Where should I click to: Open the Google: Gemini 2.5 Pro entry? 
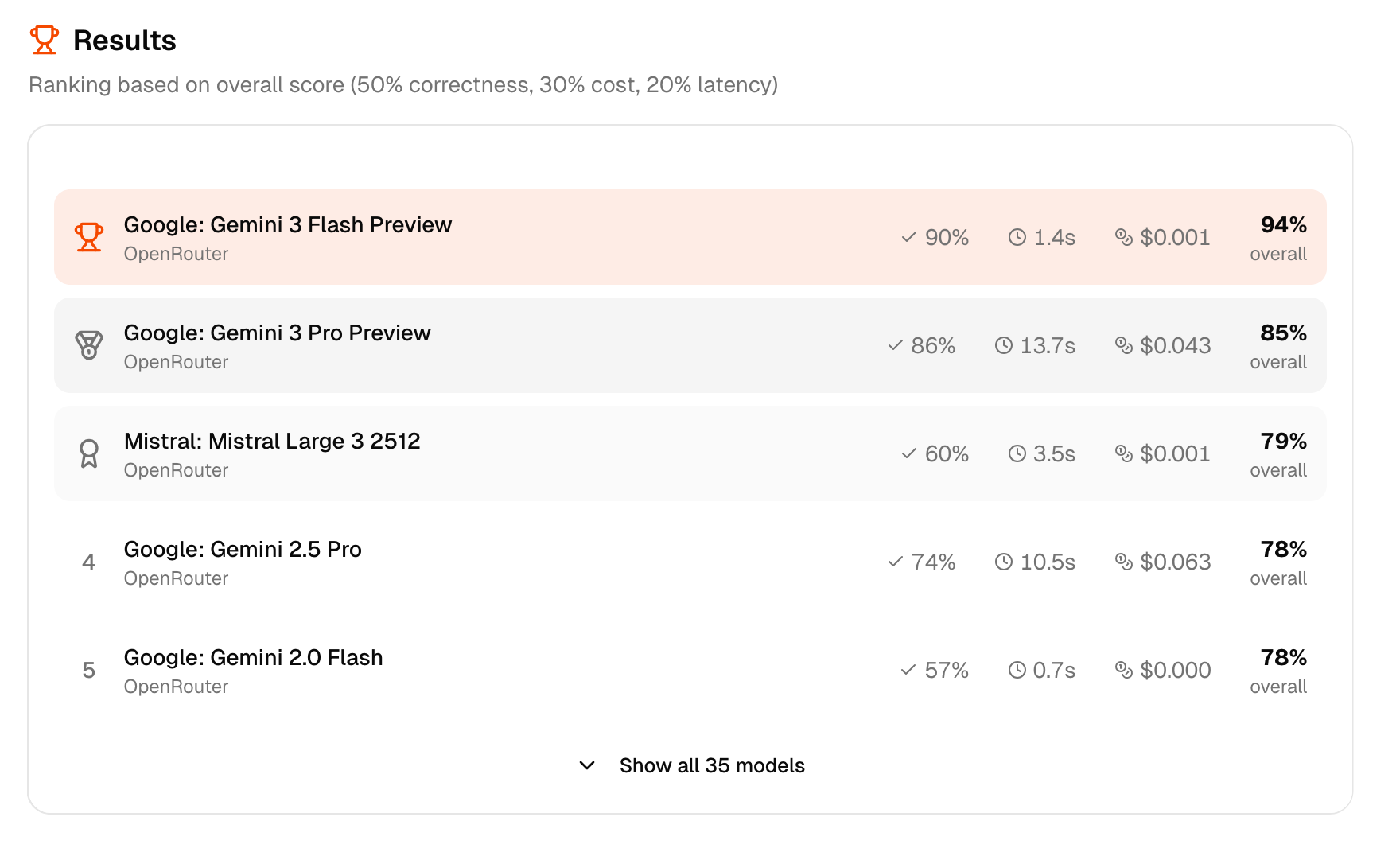coord(243,550)
